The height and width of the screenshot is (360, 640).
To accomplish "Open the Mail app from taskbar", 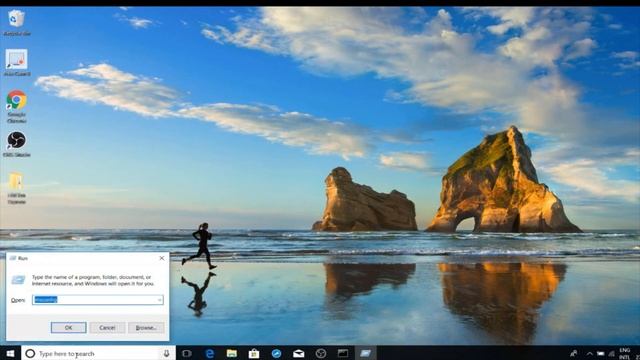I will pyautogui.click(x=299, y=353).
